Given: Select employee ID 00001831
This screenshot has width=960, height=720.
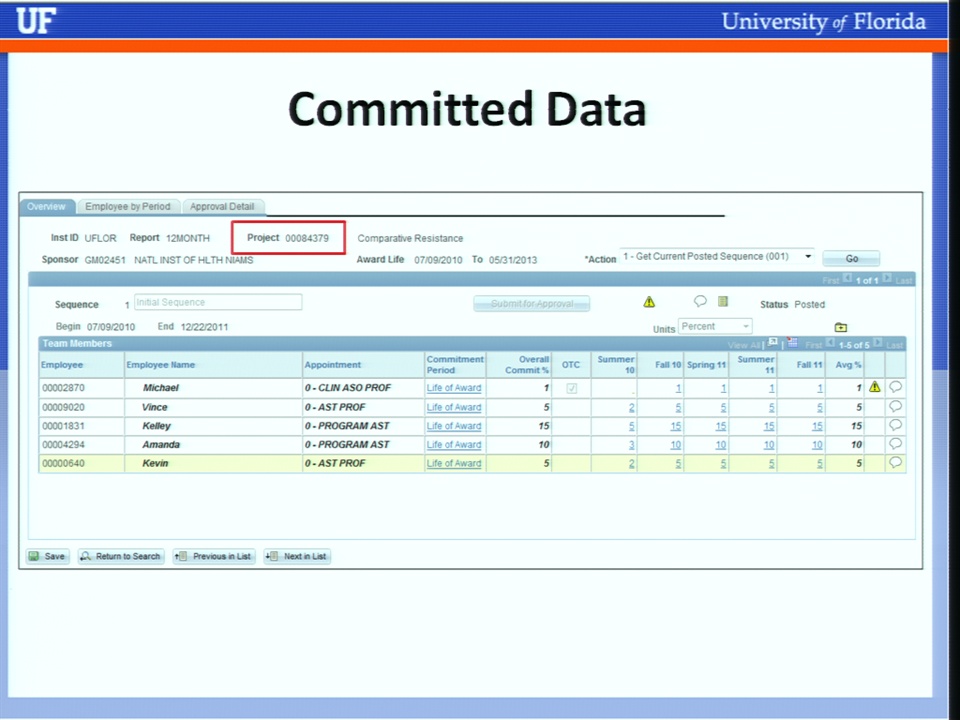Looking at the screenshot, I should point(64,426).
